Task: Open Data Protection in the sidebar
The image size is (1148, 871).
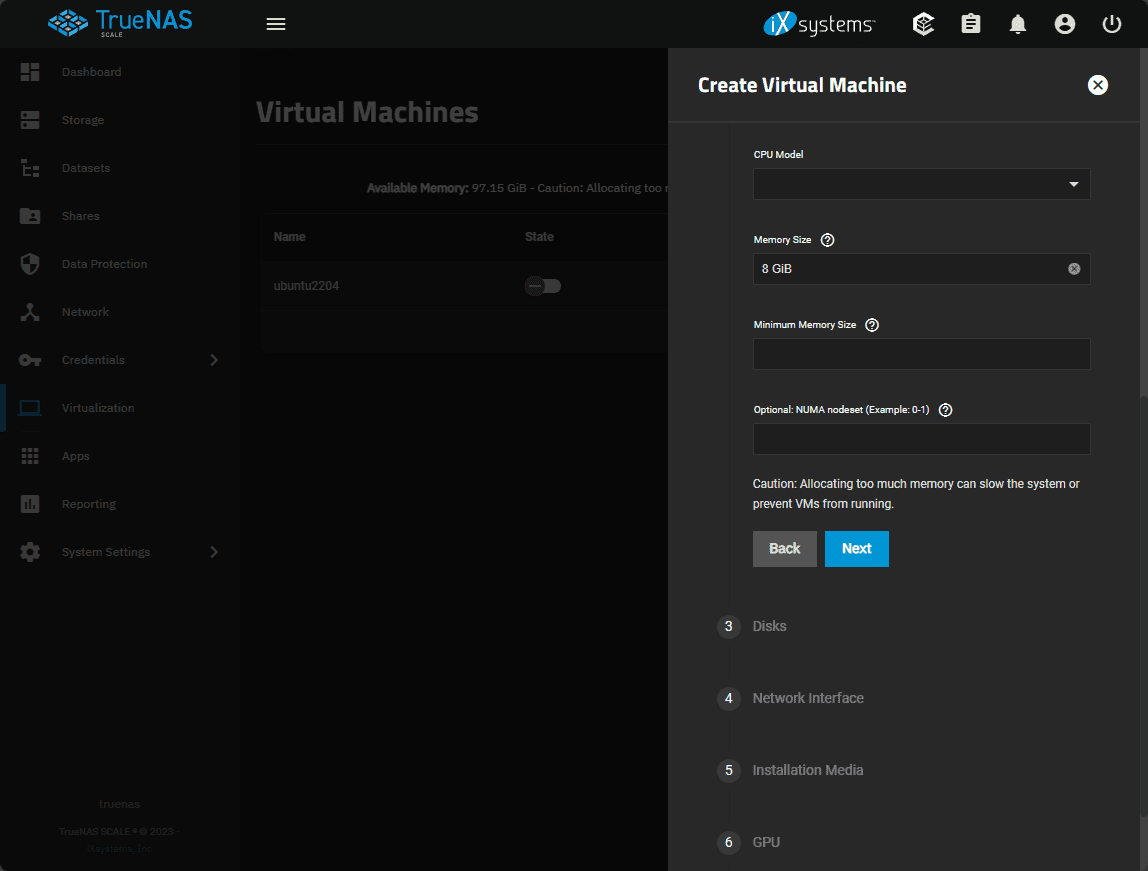Action: tap(104, 264)
